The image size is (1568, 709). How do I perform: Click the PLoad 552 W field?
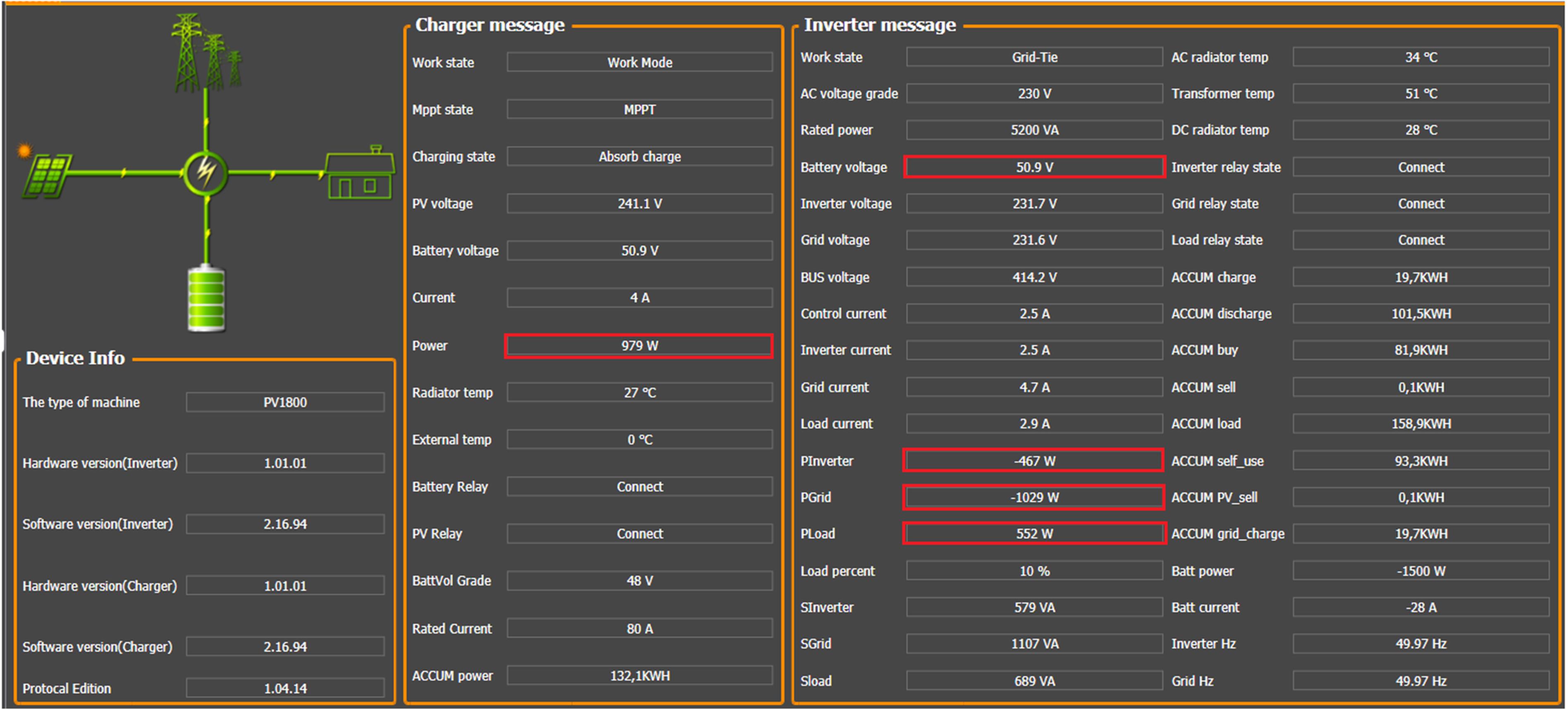coord(1034,534)
